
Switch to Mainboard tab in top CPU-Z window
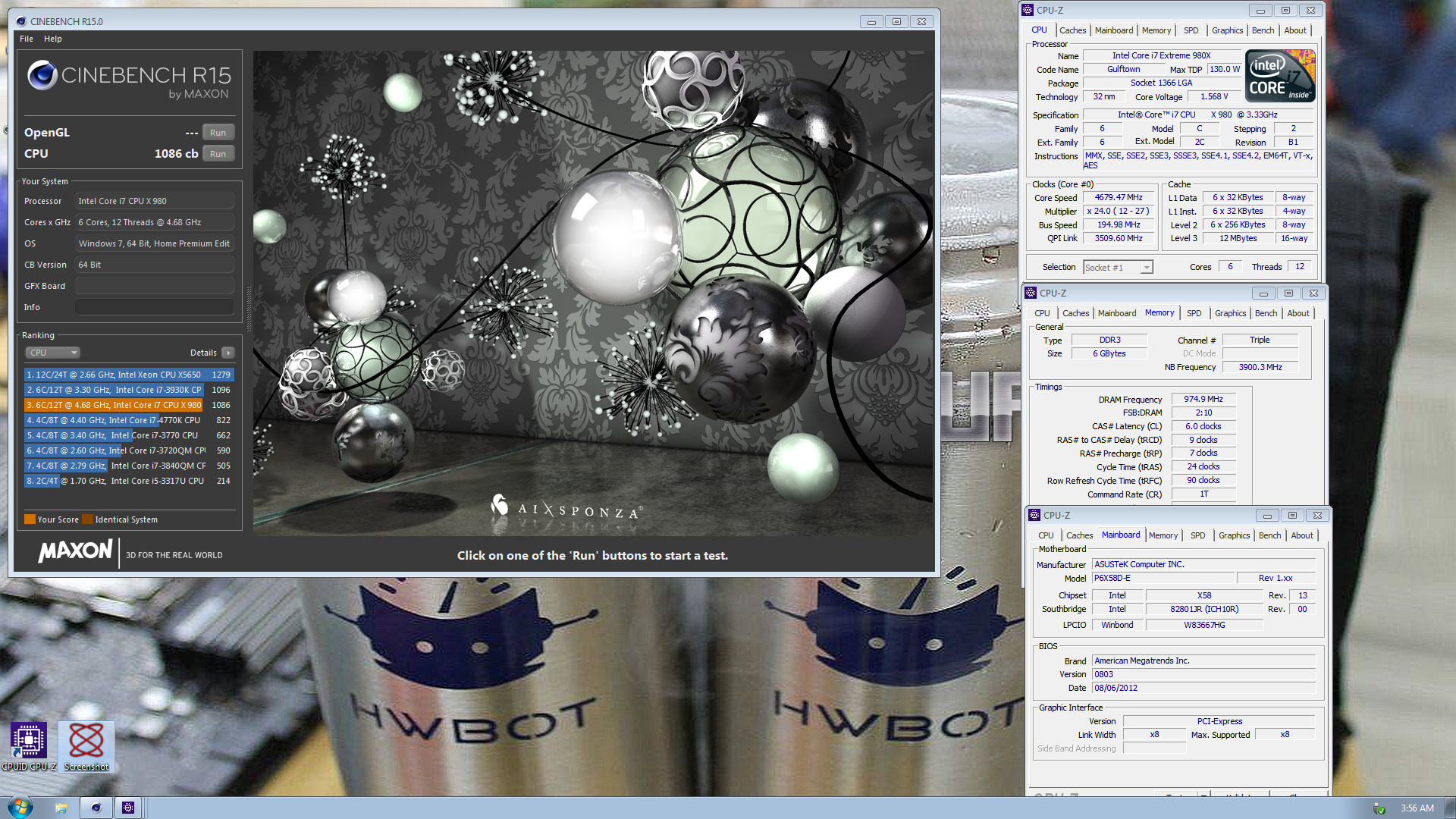point(1114,30)
